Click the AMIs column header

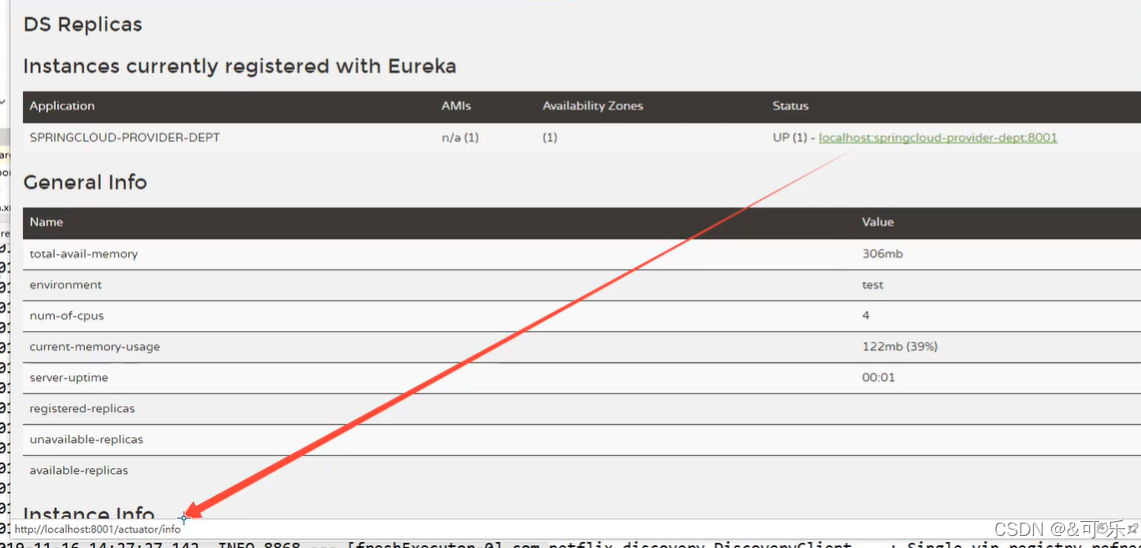point(456,106)
